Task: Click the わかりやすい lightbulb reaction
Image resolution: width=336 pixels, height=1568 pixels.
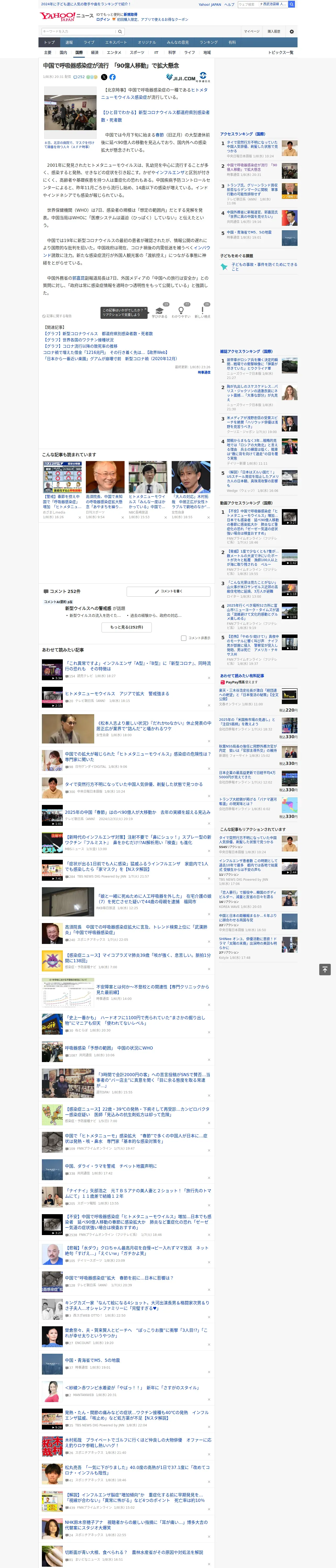Action: pyautogui.click(x=181, y=312)
